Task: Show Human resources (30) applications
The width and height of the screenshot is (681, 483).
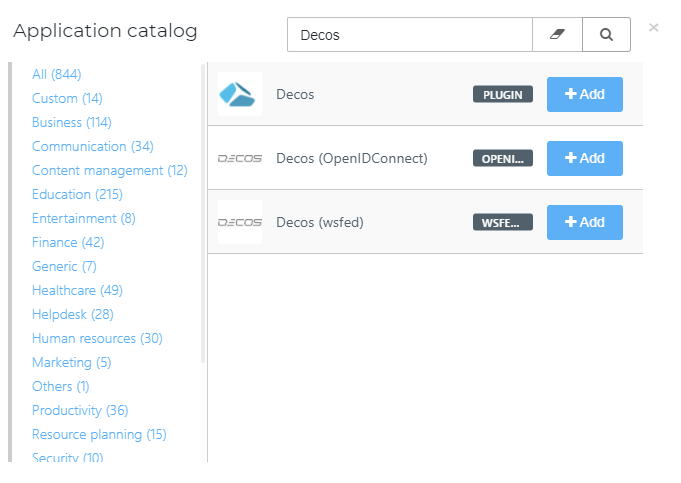Action: [x=97, y=338]
